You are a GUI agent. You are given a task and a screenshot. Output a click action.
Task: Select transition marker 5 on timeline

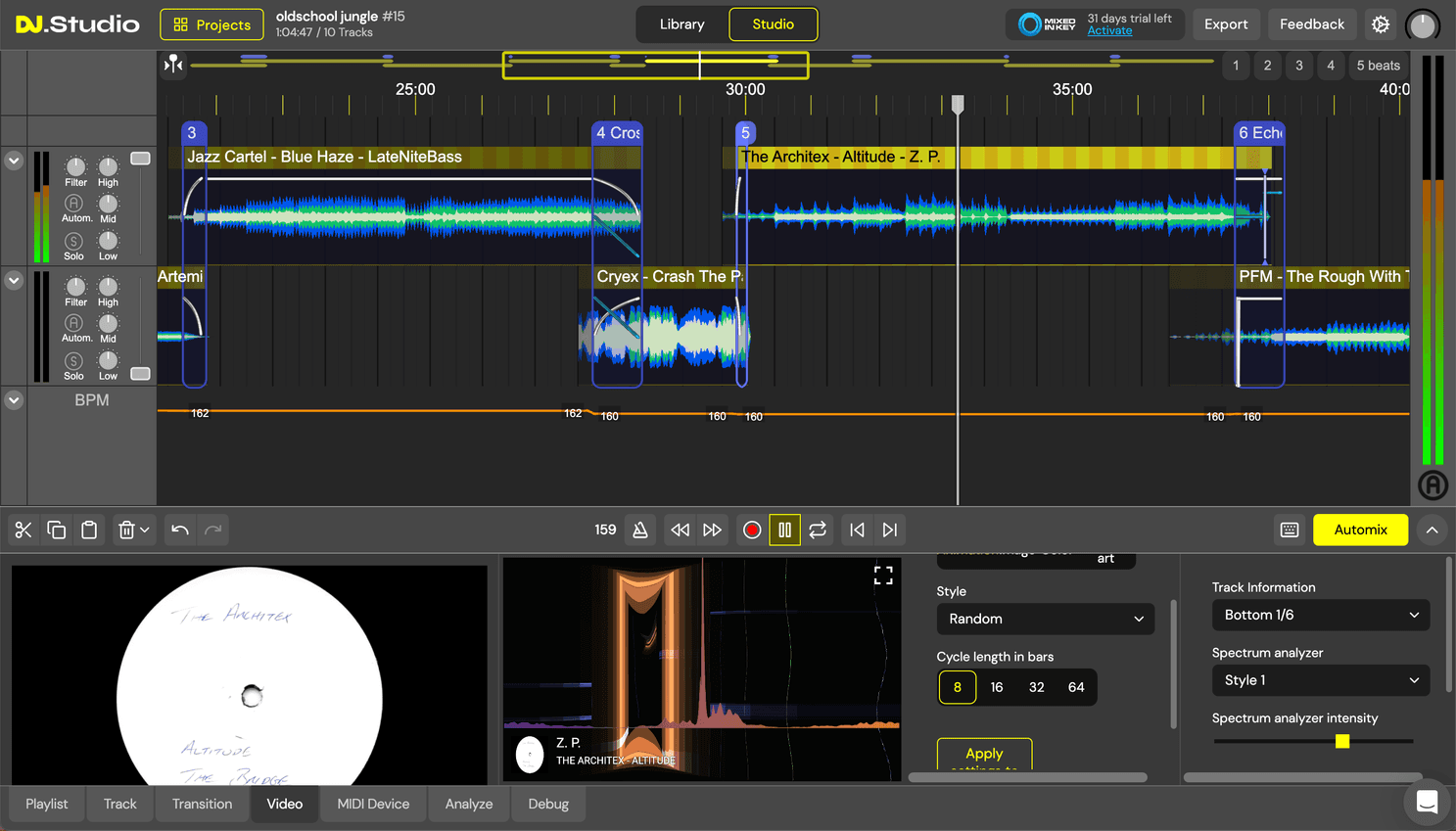coord(745,132)
